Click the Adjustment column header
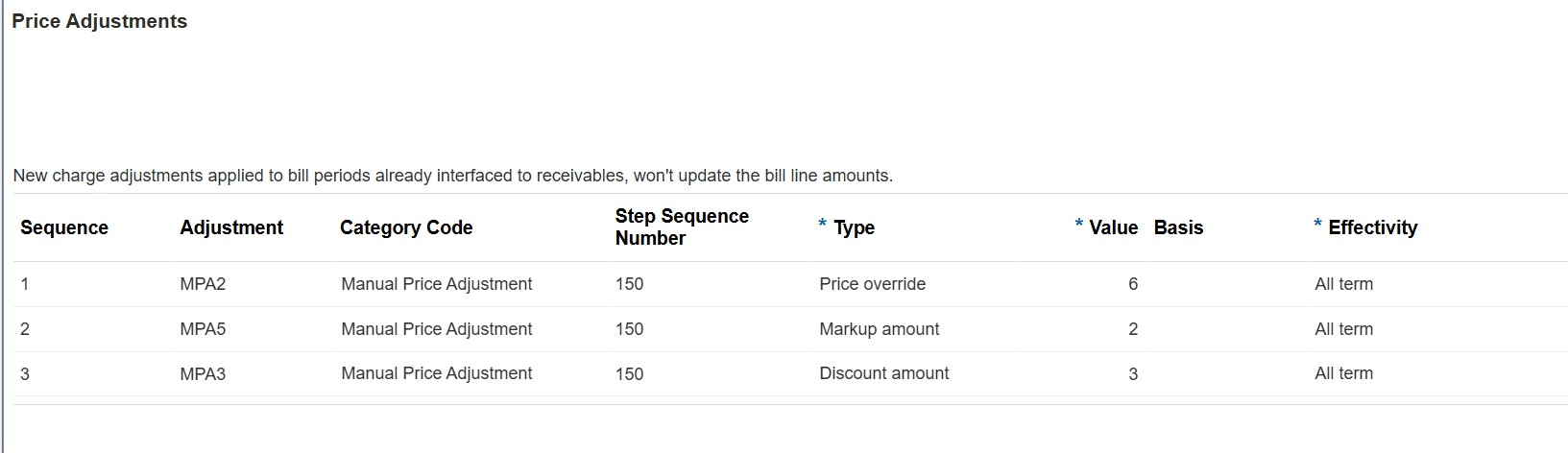This screenshot has height=453, width=1568. coord(231,227)
